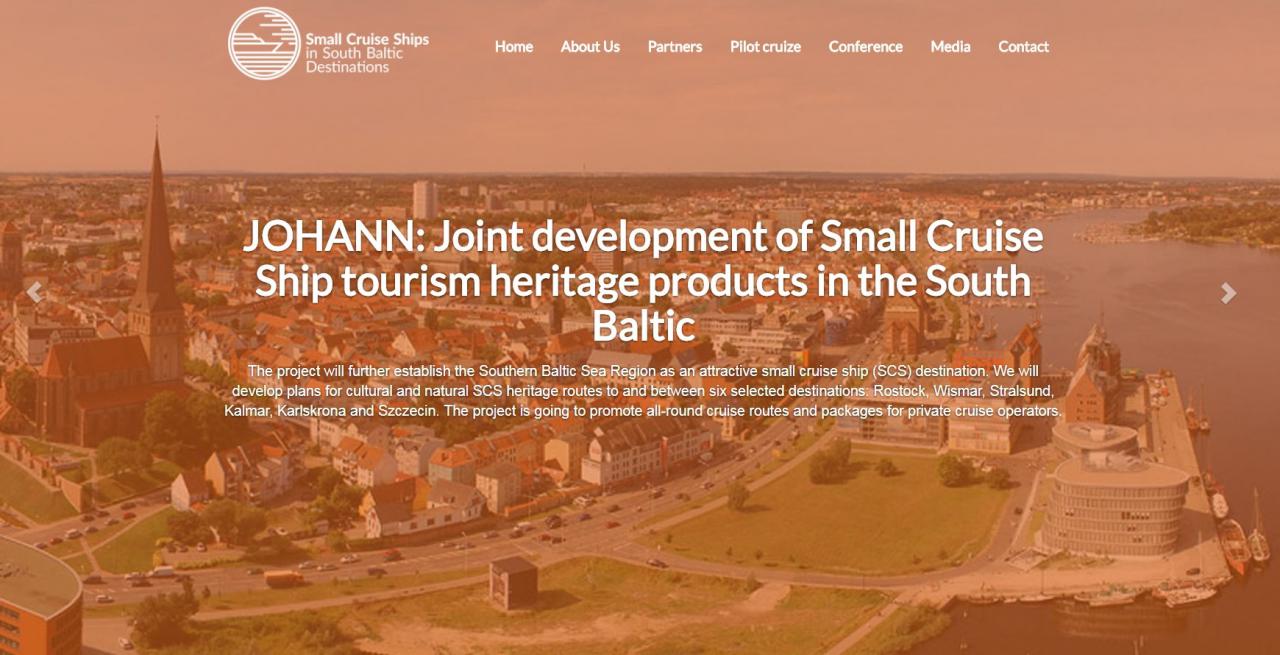Viewport: 1280px width, 655px height.
Task: Click the Contact navigation link
Action: pyautogui.click(x=1023, y=47)
